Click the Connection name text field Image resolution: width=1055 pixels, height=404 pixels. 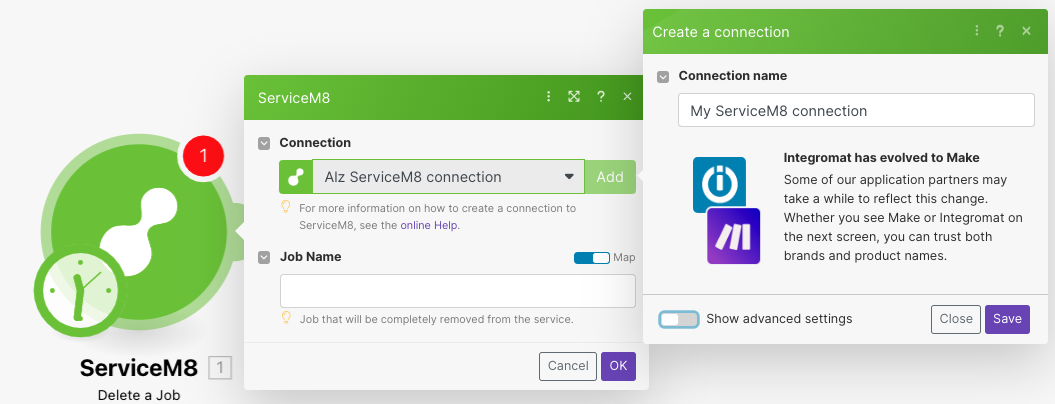(x=856, y=110)
